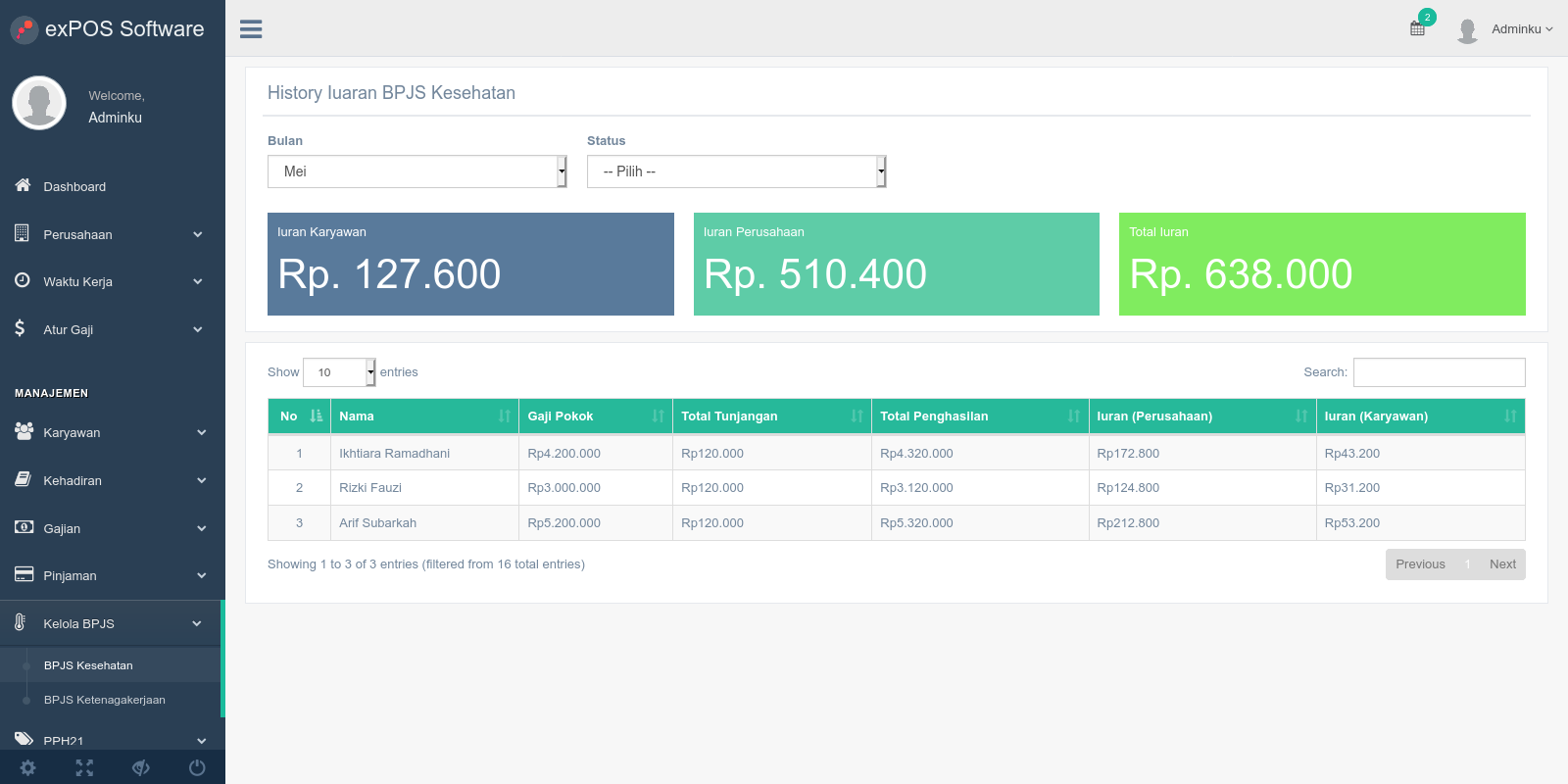Click the name Arif Subarkah
The height and width of the screenshot is (784, 1568).
click(x=377, y=523)
